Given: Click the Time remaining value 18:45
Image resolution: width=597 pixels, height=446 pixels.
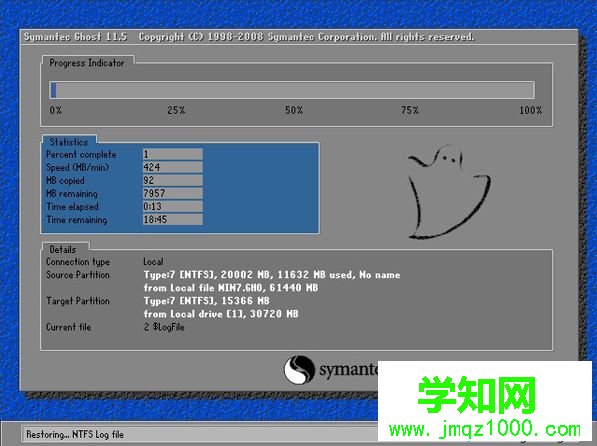Looking at the screenshot, I should pyautogui.click(x=172, y=219).
